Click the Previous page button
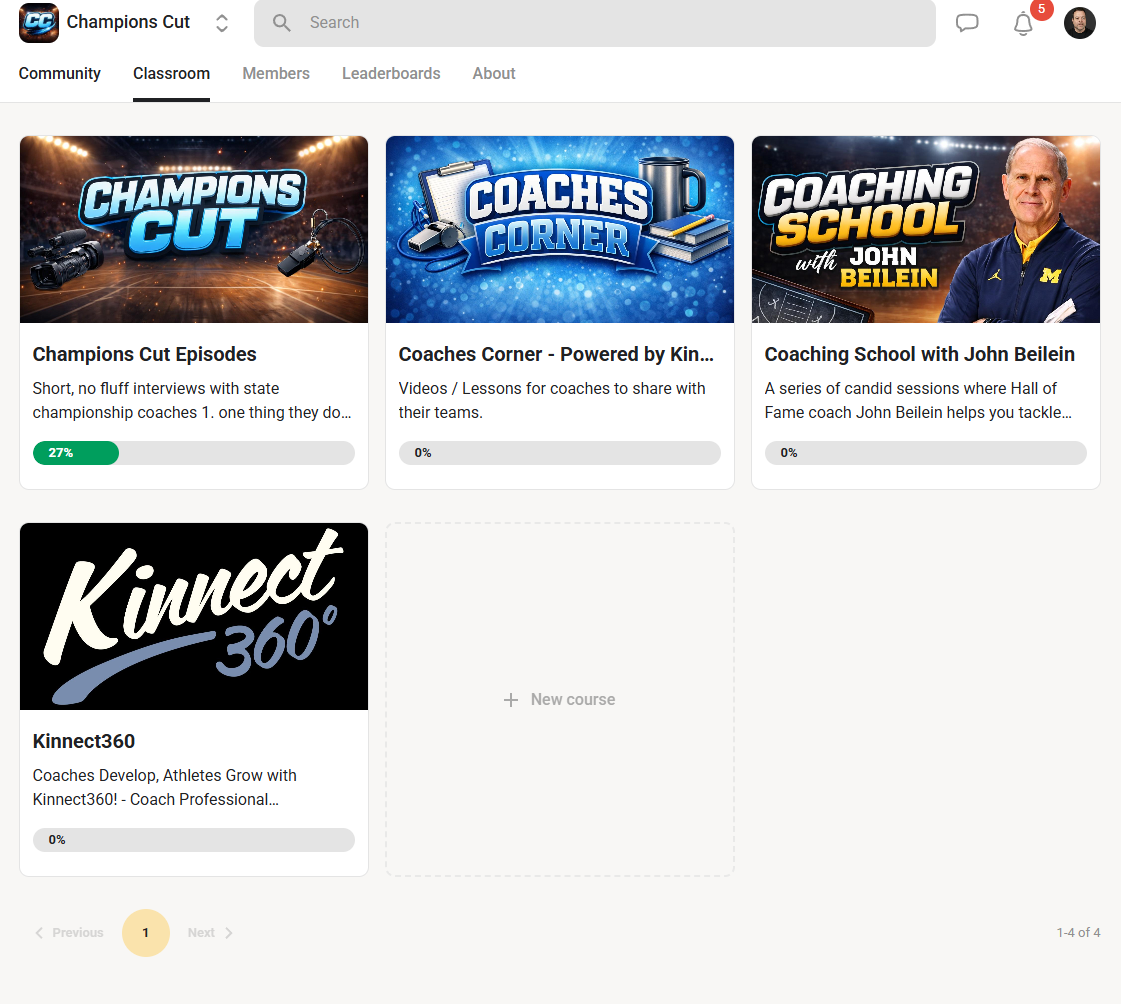 (x=69, y=933)
